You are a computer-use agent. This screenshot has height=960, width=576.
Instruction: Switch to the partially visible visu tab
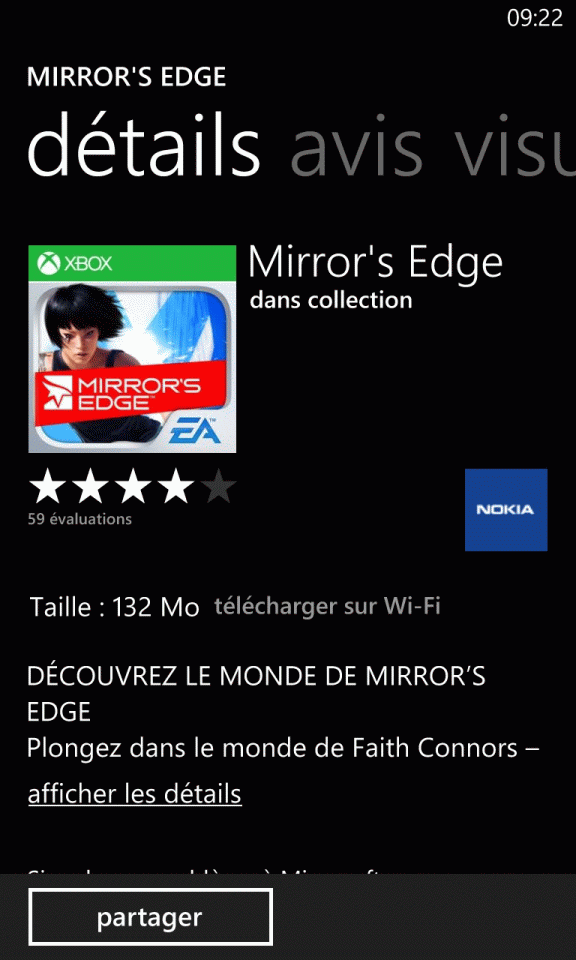514,147
